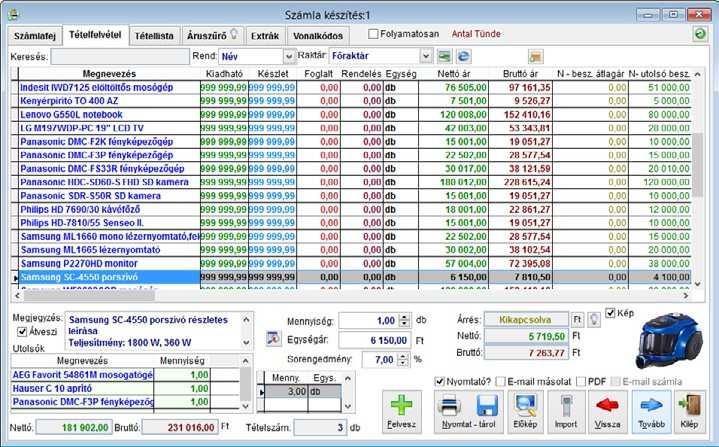Click the Előkép preview button
Image resolution: width=719 pixels, height=447 pixels.
pos(525,412)
